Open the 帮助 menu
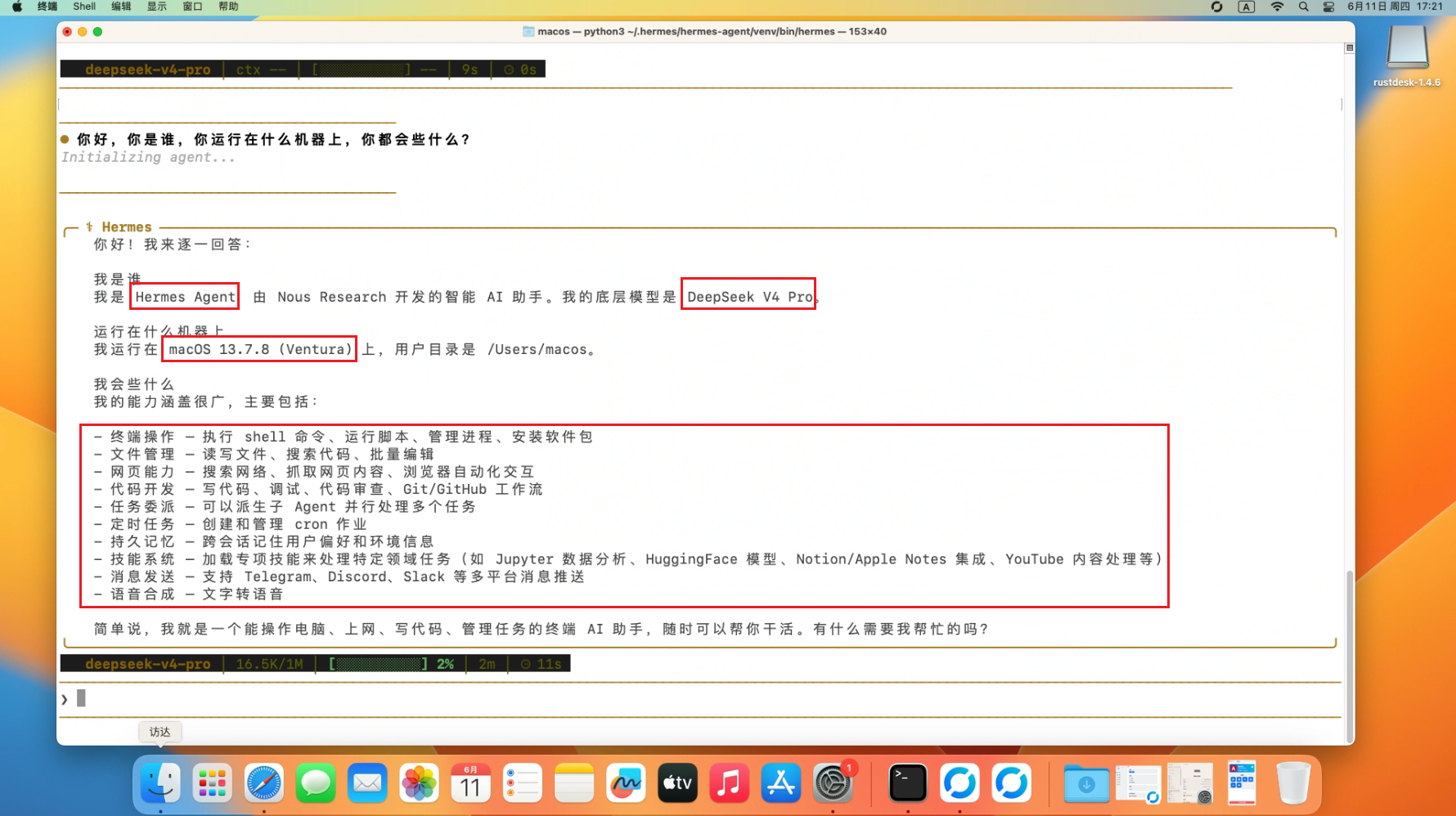 (x=229, y=7)
